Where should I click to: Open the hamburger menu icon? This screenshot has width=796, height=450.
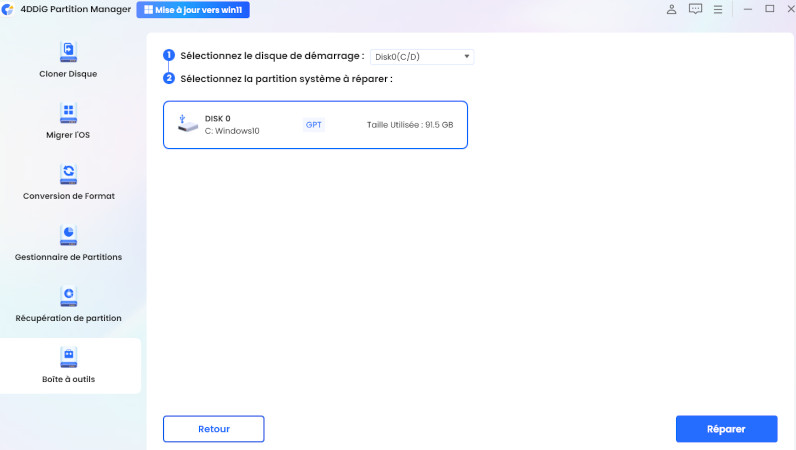pyautogui.click(x=718, y=9)
